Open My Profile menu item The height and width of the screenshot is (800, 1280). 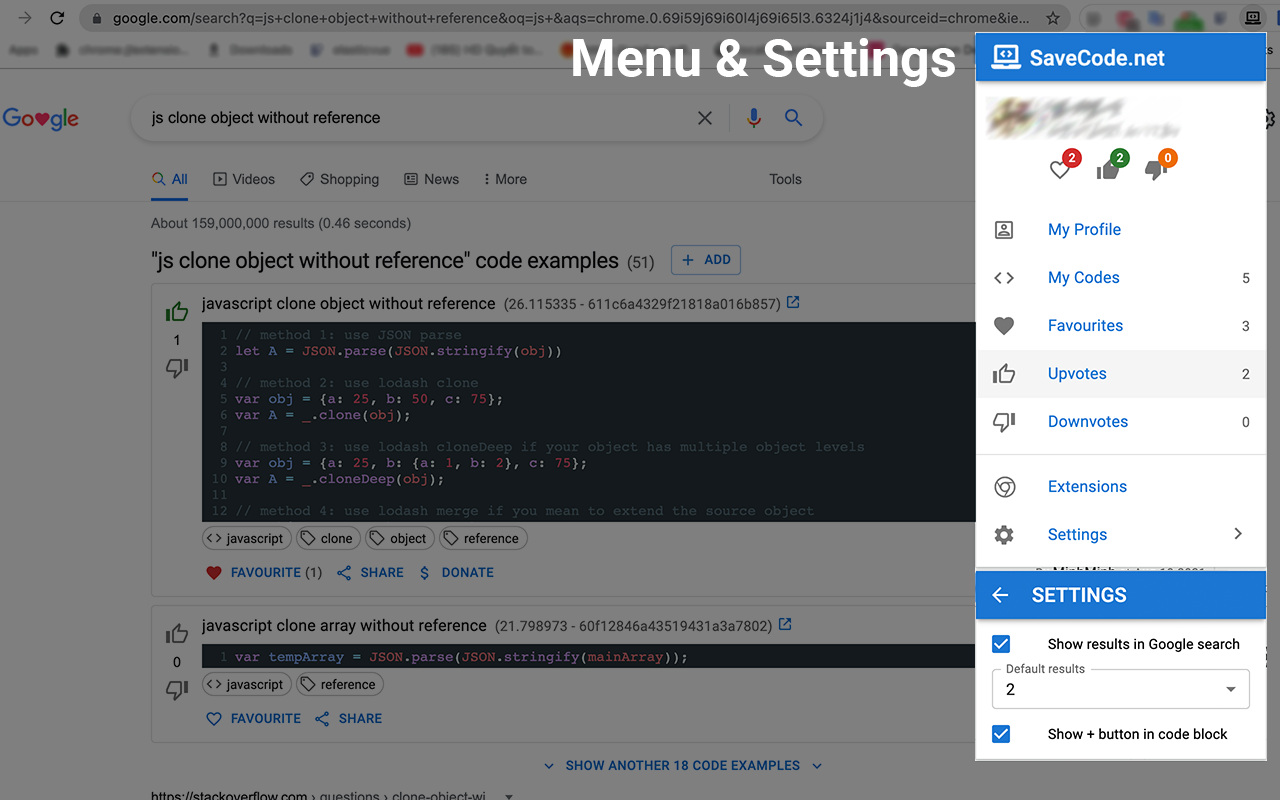[1121, 230]
